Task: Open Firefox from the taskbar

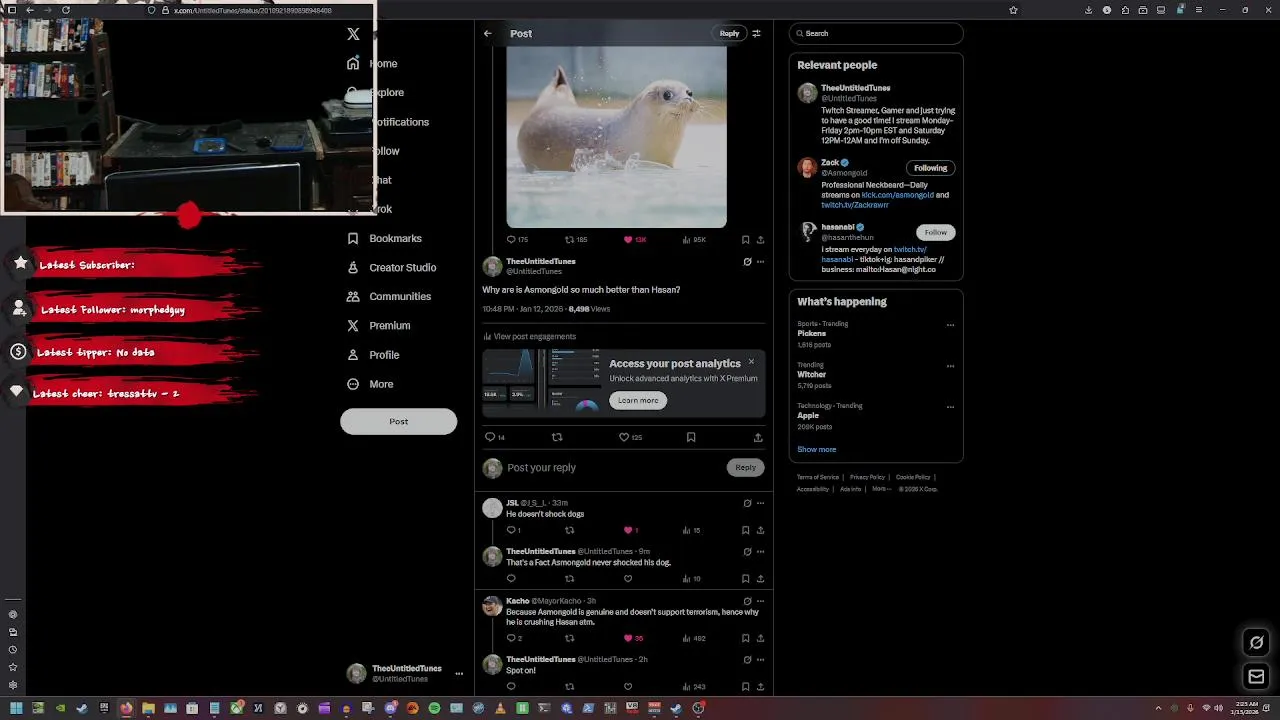Action: point(126,708)
